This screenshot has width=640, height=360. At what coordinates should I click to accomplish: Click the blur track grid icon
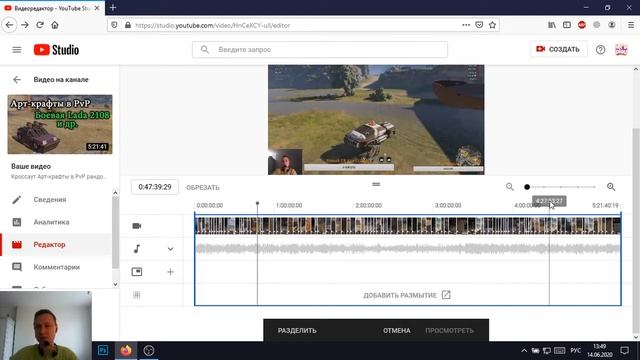137,295
